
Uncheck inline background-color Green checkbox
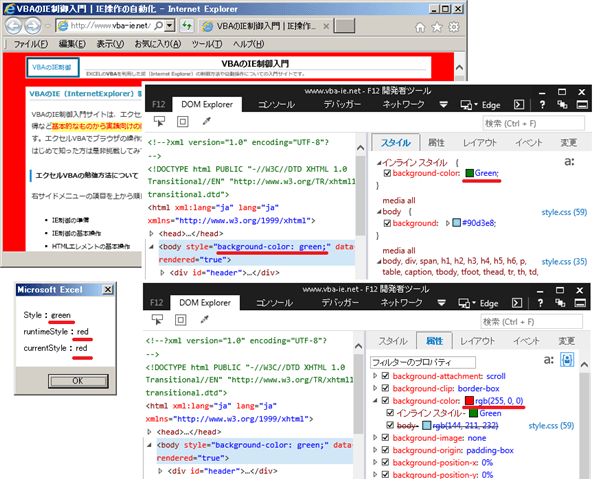click(x=387, y=173)
